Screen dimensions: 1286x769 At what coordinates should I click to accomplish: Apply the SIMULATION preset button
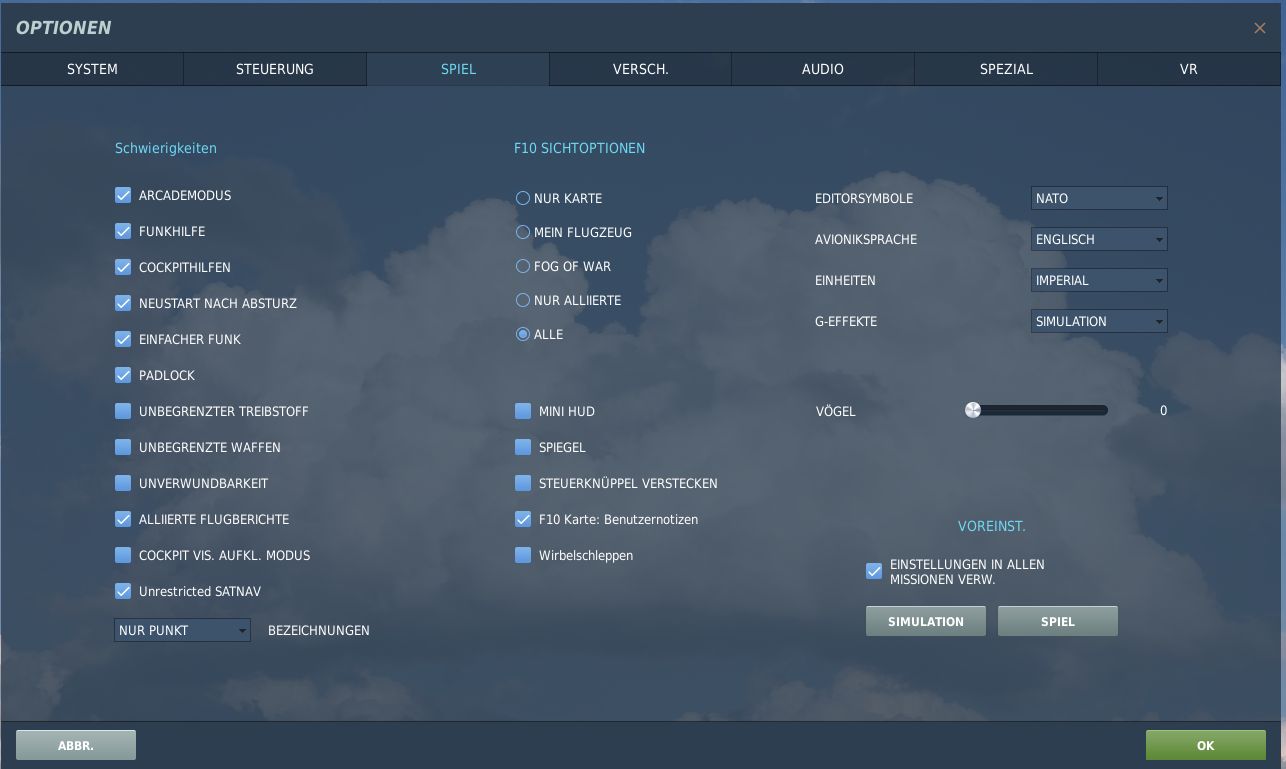(926, 621)
